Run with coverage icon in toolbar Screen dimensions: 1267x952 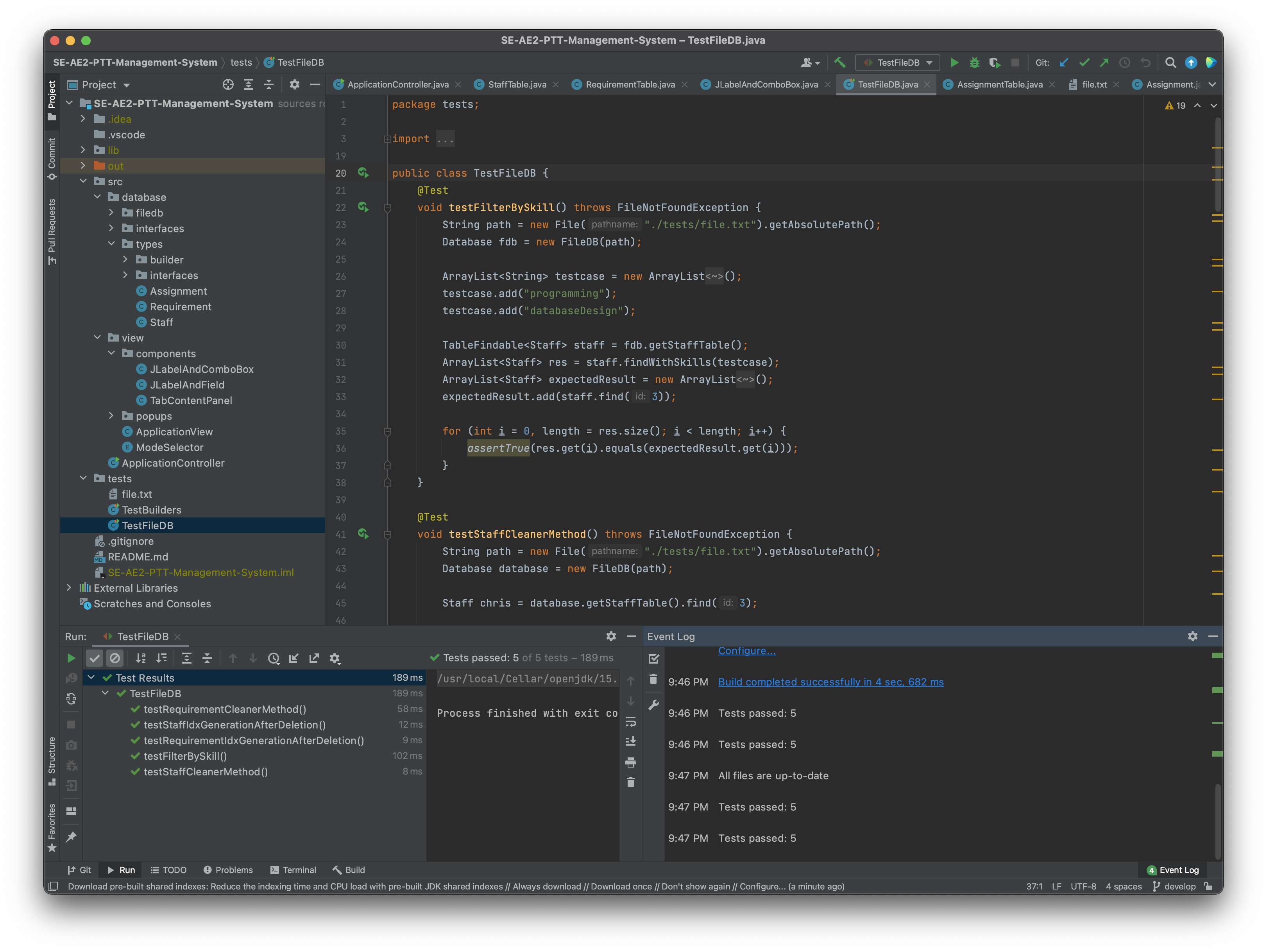994,63
